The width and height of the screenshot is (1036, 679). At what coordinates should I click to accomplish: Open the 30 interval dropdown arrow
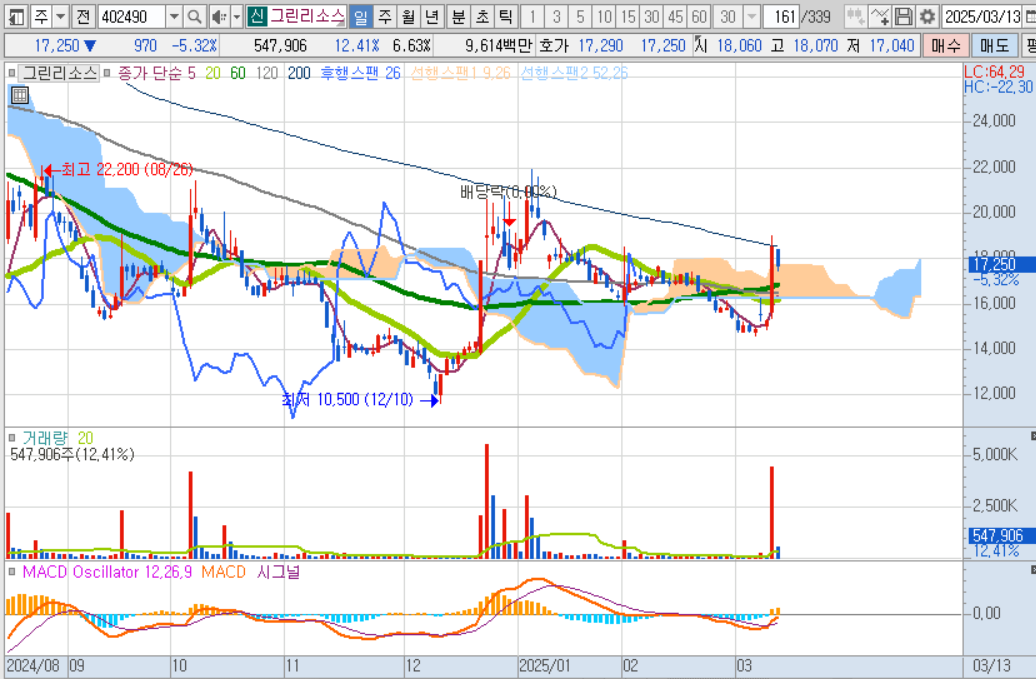tap(751, 16)
